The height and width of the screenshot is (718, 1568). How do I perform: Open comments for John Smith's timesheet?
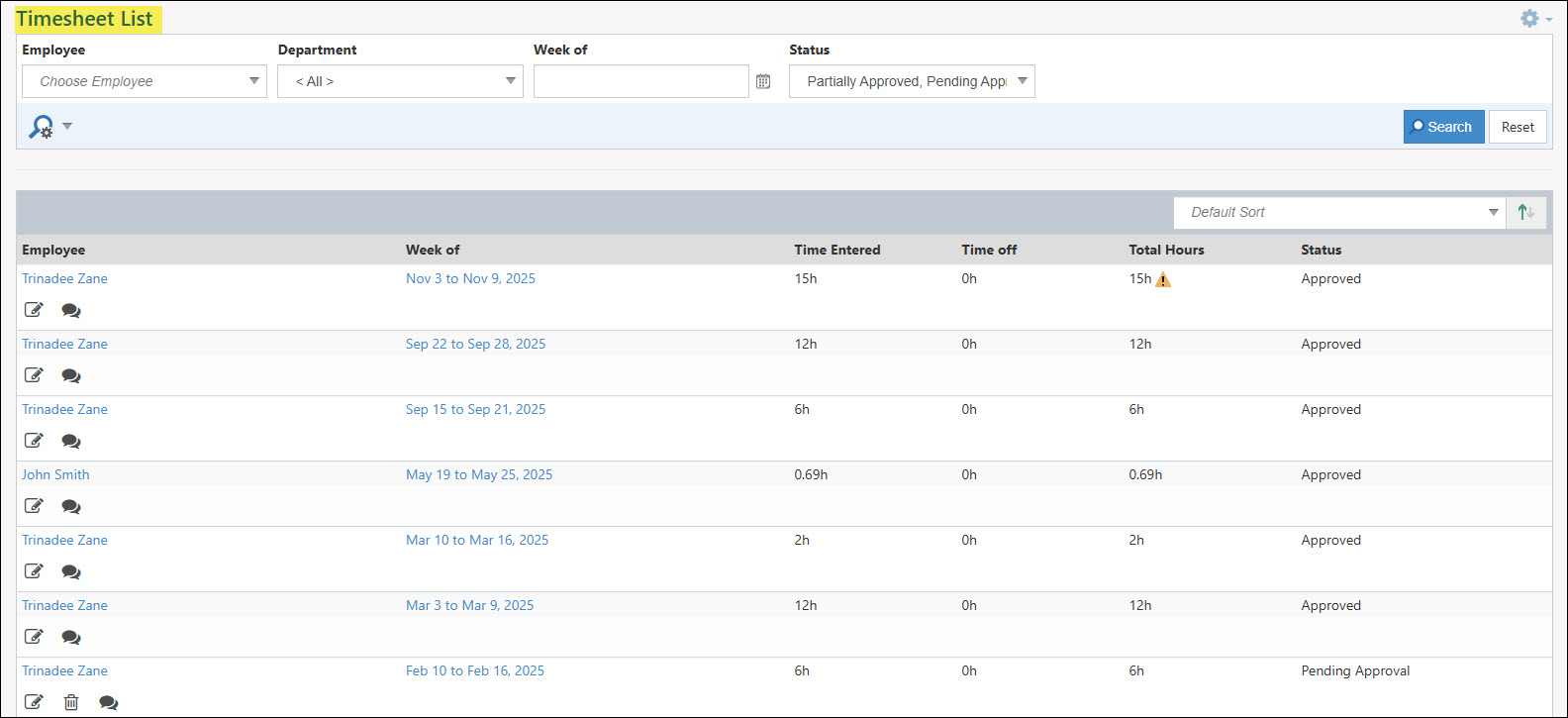pyautogui.click(x=71, y=506)
